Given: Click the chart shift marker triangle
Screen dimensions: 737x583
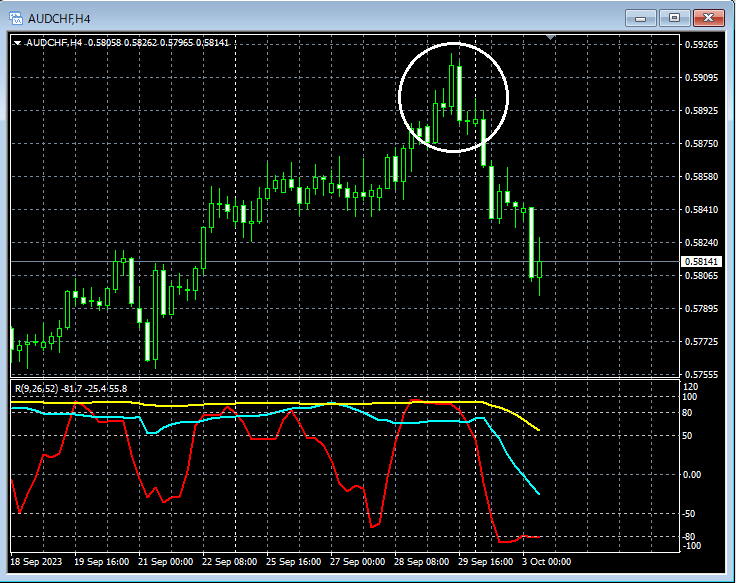Looking at the screenshot, I should [550, 37].
